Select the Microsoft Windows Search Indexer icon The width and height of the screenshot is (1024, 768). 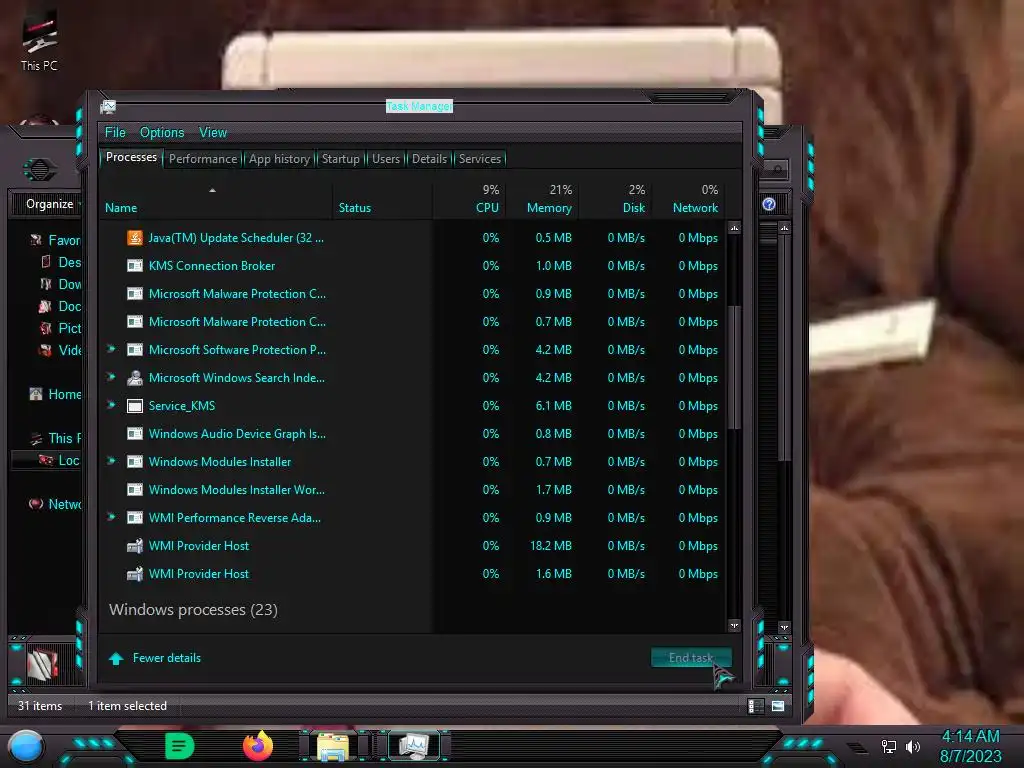pos(135,377)
